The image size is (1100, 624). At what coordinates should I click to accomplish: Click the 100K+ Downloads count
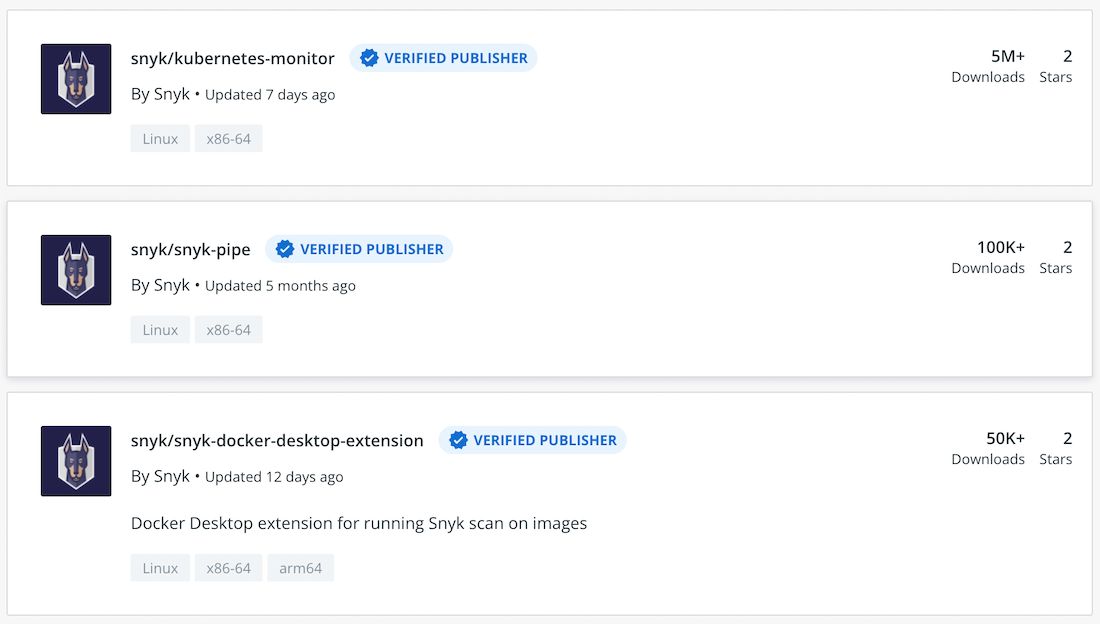click(988, 257)
